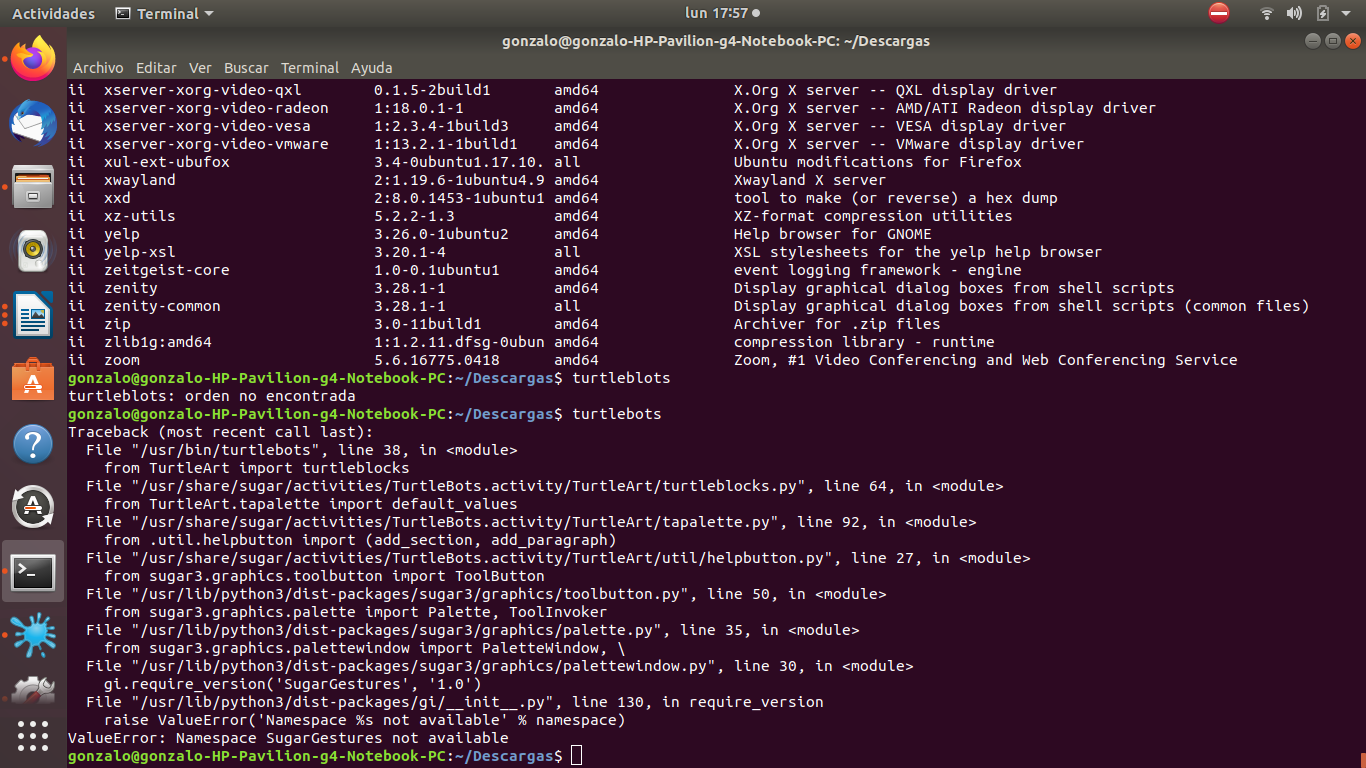Open the Ayuda menu

[371, 68]
